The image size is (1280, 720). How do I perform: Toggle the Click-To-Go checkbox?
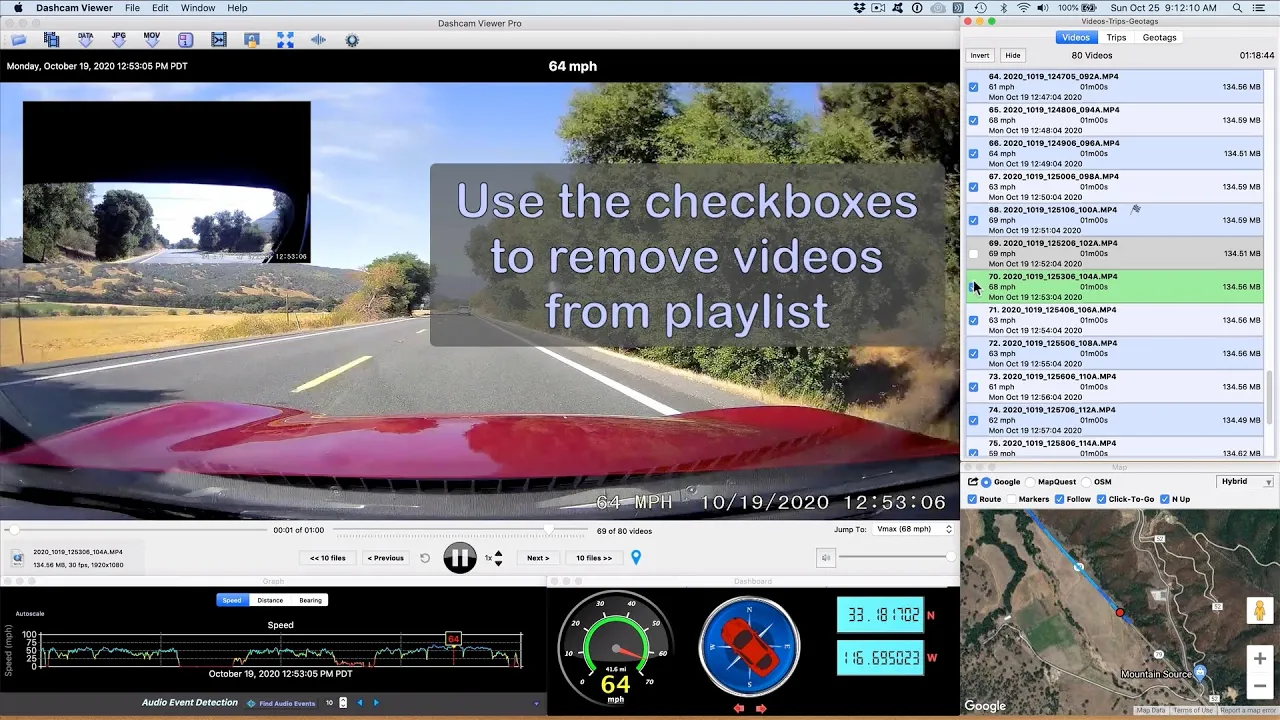click(x=1101, y=499)
